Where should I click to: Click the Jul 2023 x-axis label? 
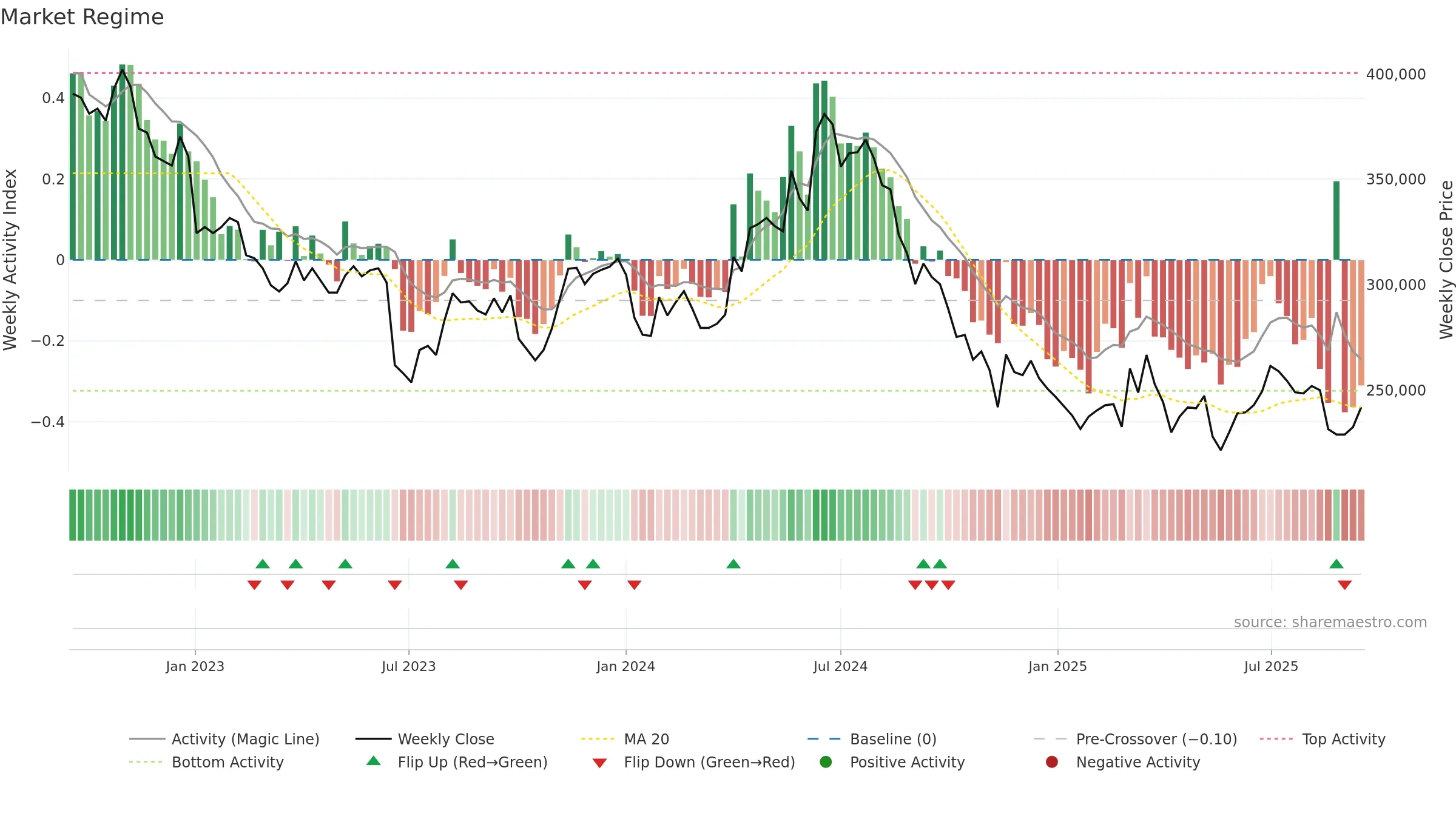pos(409,666)
